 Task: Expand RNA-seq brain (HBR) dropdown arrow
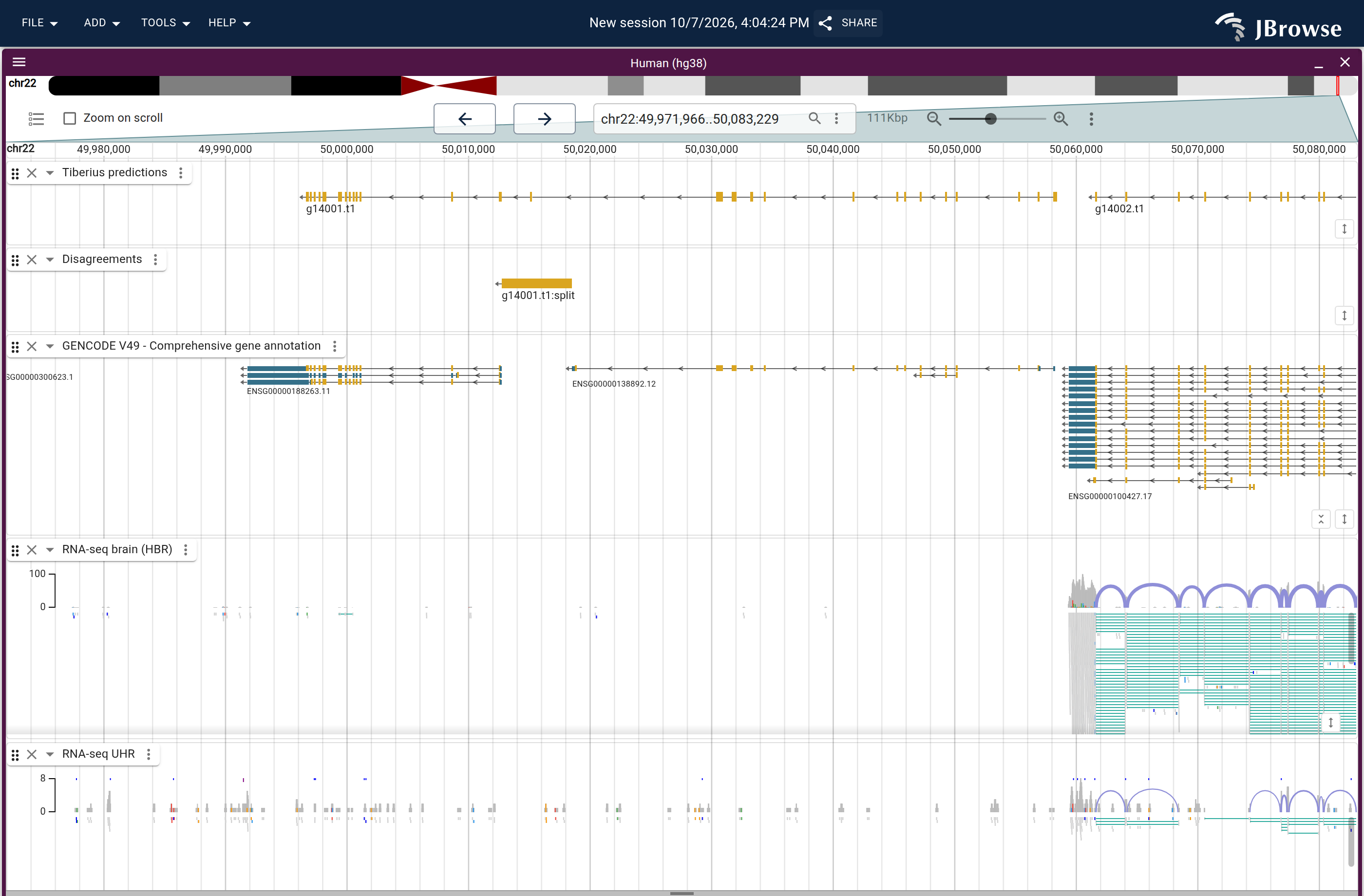[x=50, y=550]
